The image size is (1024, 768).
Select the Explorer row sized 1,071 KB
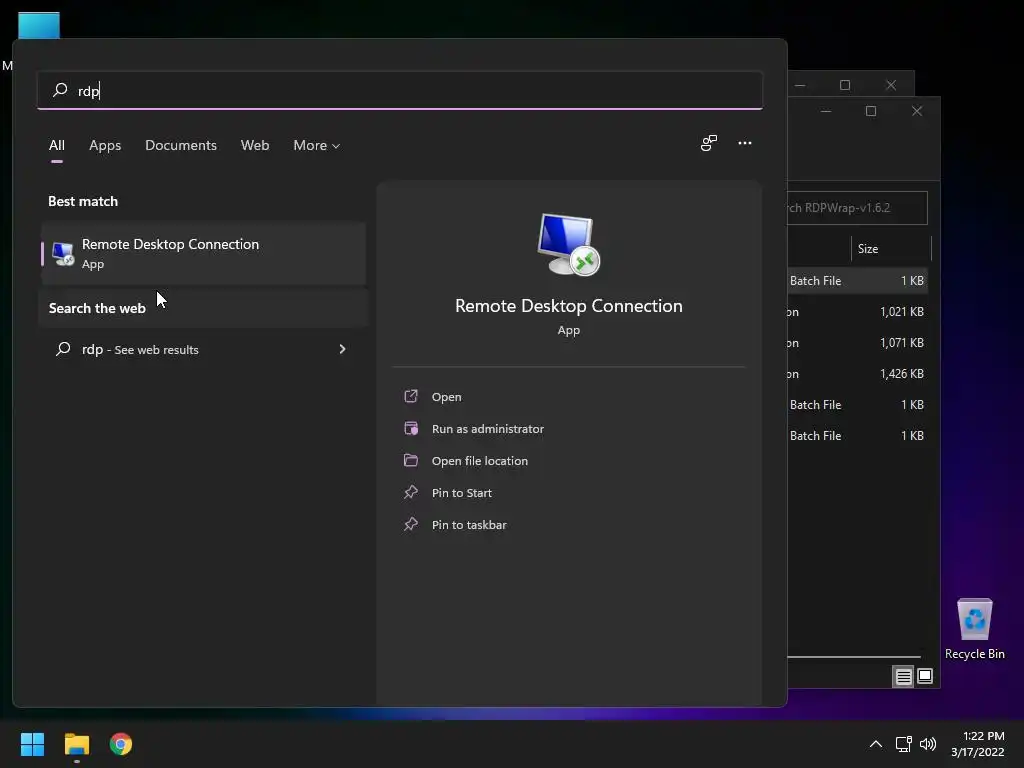(x=858, y=343)
